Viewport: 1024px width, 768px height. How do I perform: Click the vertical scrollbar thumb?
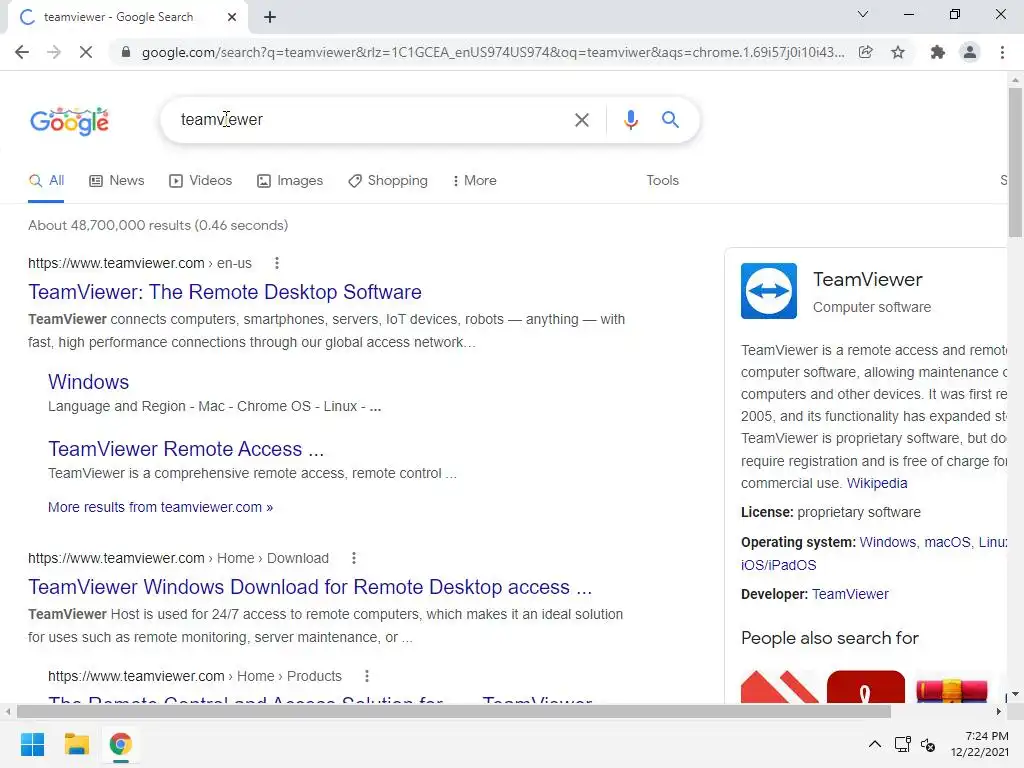1015,163
